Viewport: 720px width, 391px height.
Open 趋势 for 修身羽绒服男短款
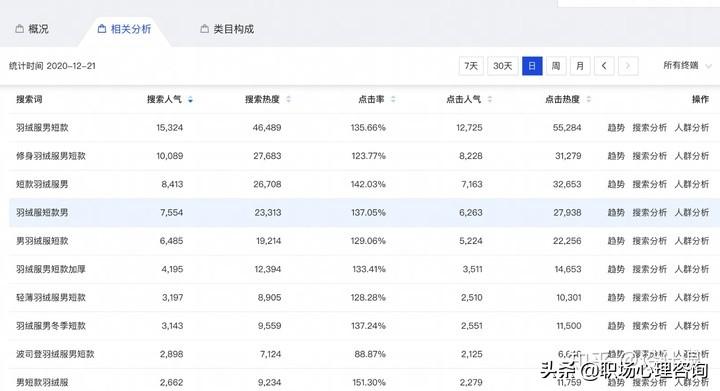[616, 156]
